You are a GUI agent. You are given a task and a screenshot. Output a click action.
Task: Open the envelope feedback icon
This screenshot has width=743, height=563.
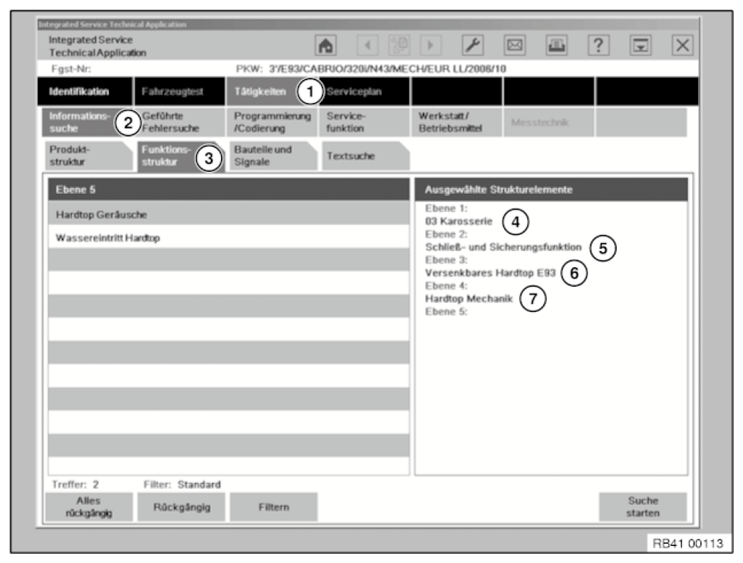pyautogui.click(x=515, y=45)
